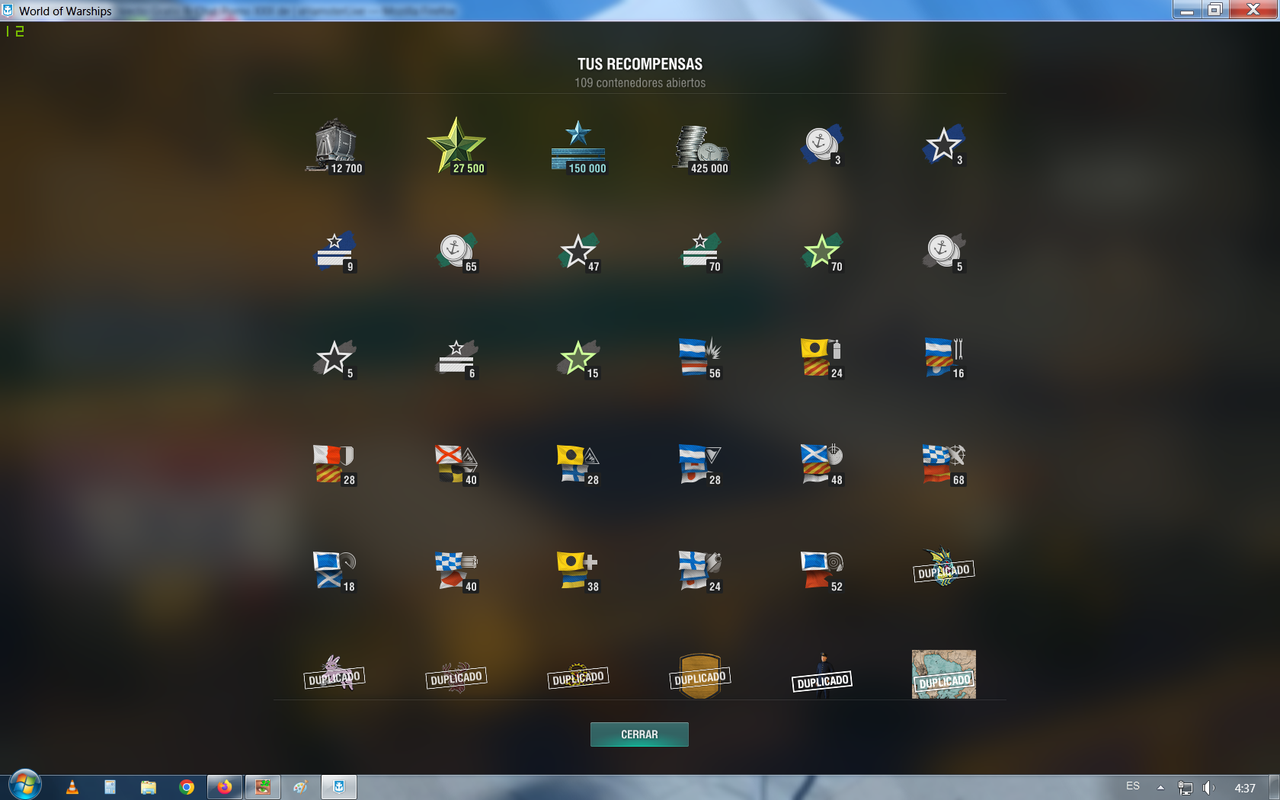Click the green anchor coin bonus with 65

click(457, 252)
